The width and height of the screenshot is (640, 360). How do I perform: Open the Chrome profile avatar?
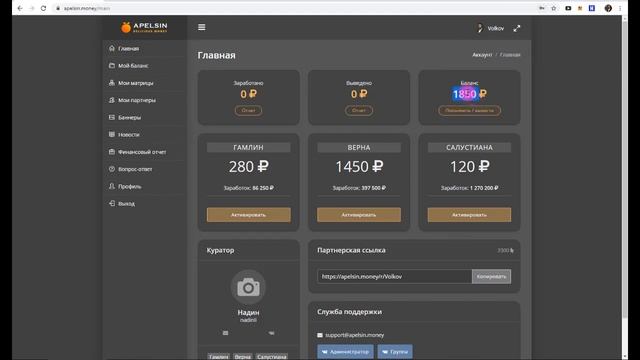(608, 8)
